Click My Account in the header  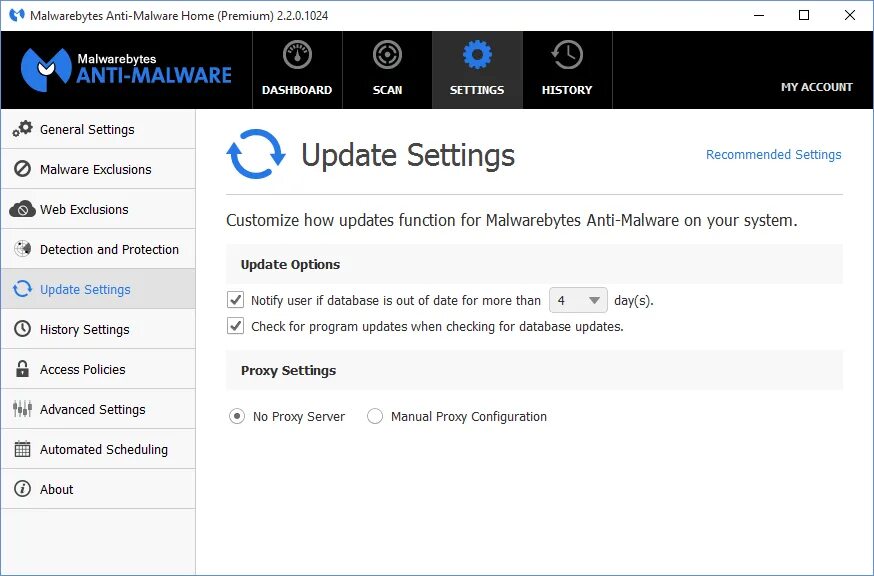[x=817, y=87]
